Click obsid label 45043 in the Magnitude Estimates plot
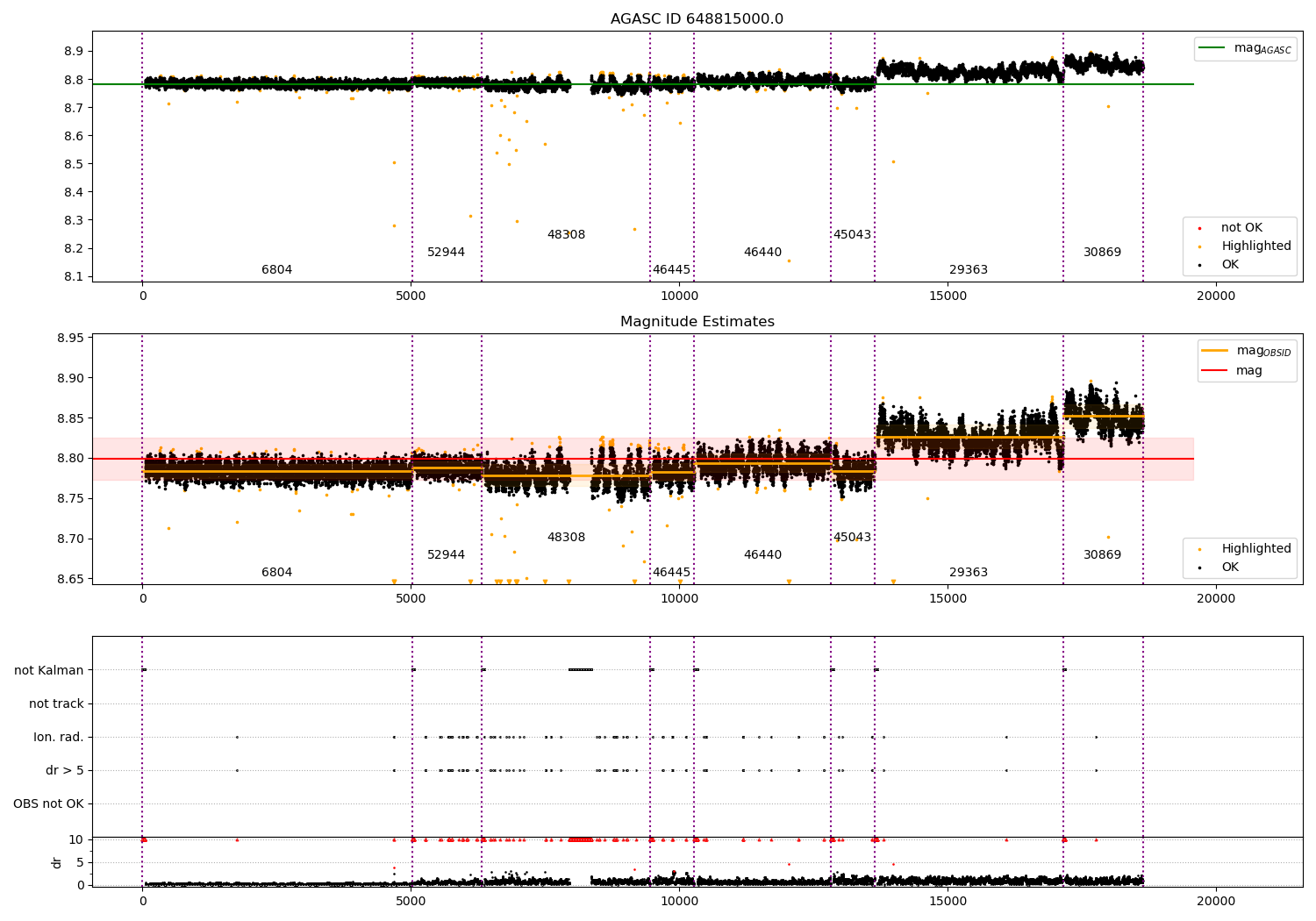This screenshot has height=921, width=1316. 852,538
